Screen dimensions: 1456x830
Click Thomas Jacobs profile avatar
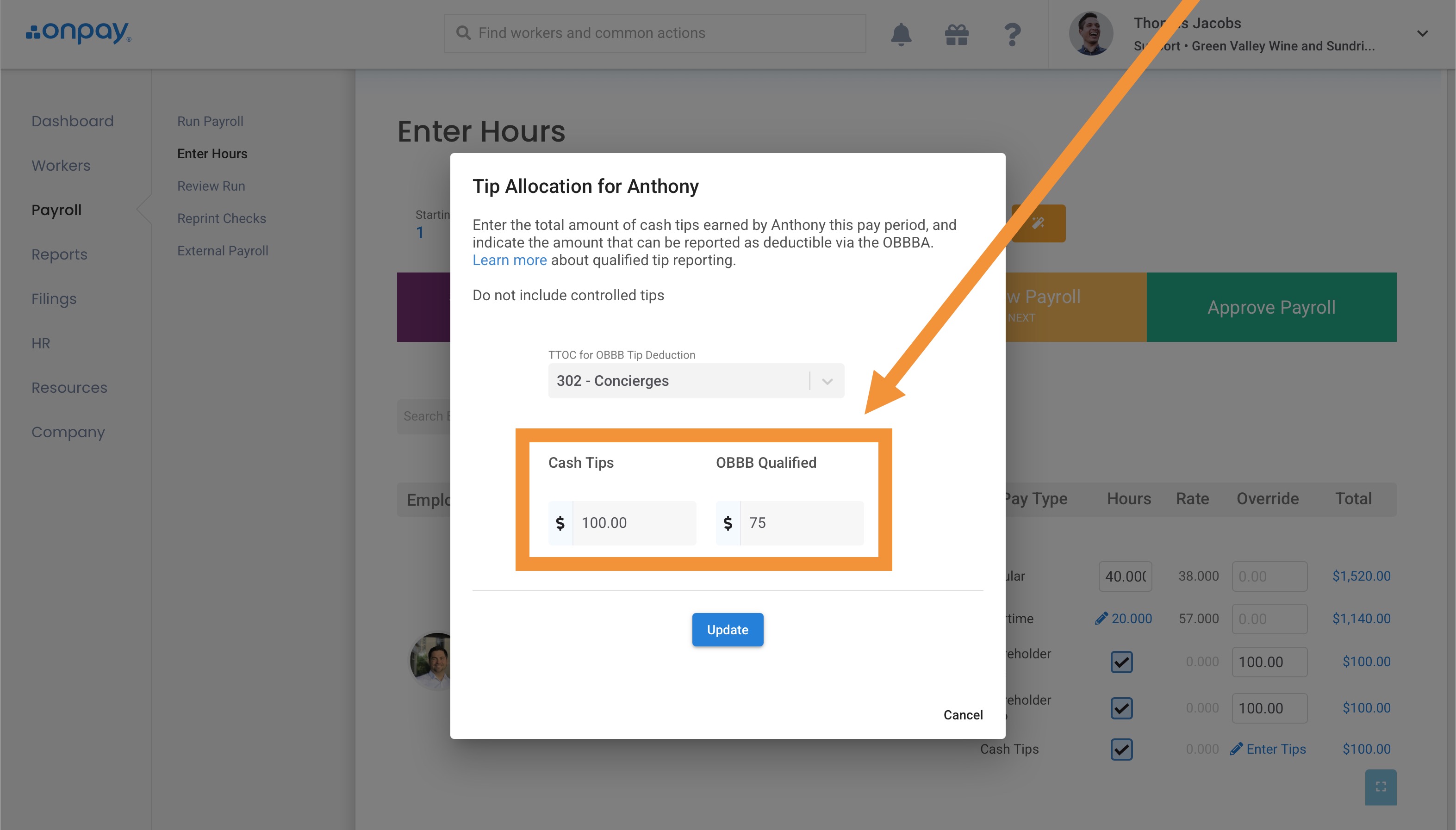pos(1090,34)
